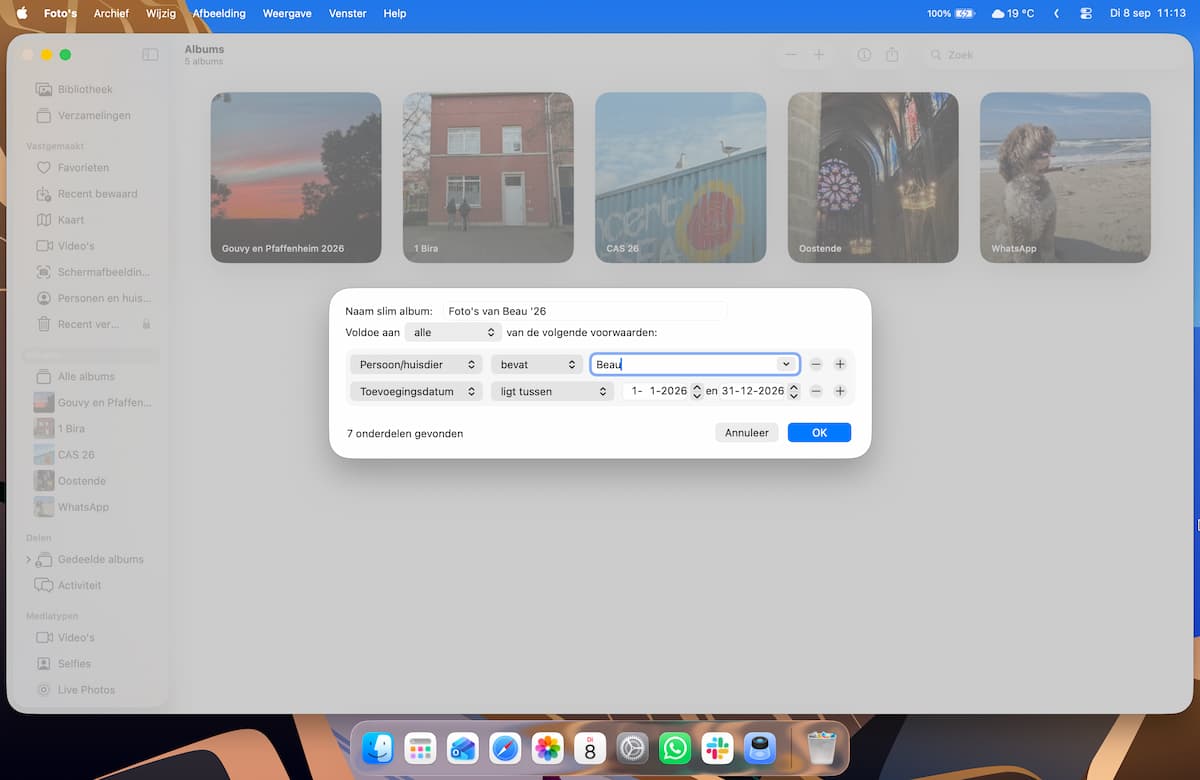This screenshot has height=780, width=1200.
Task: Open the Venster menu
Action: [x=347, y=14]
